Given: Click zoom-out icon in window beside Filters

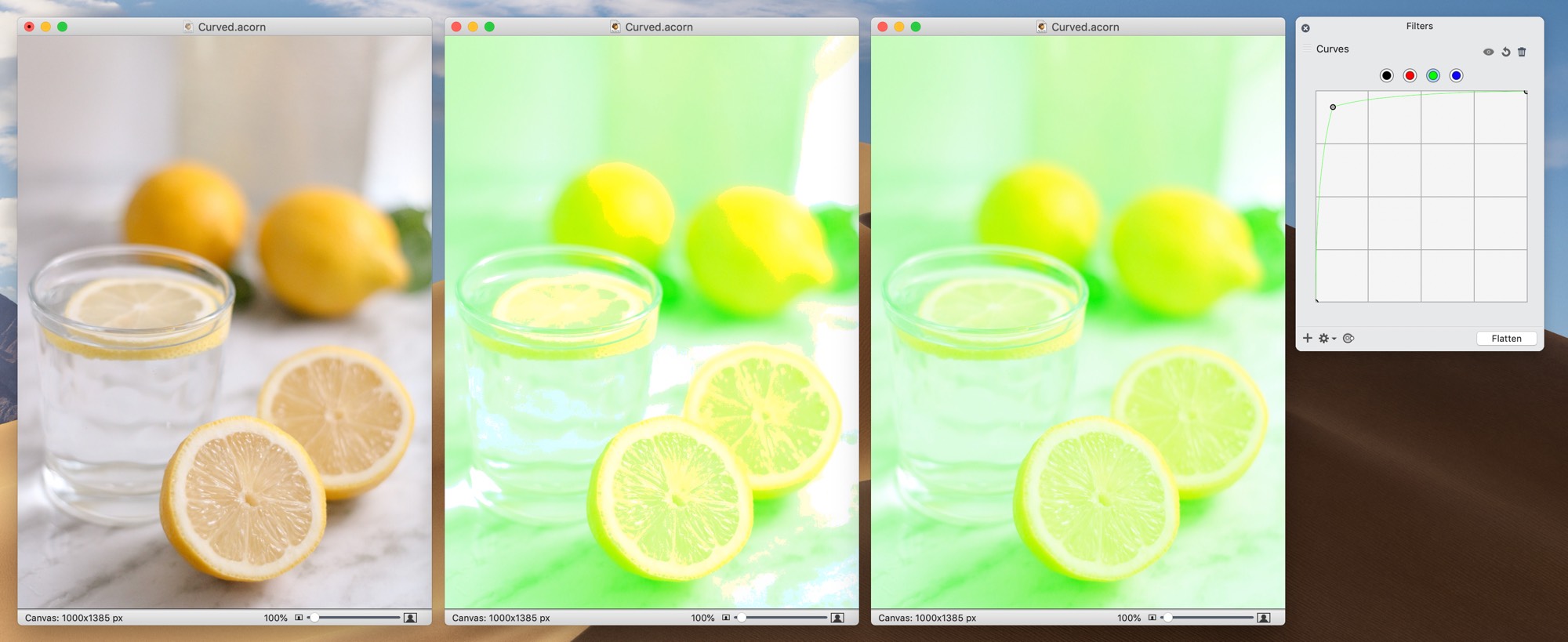Looking at the screenshot, I should click(x=1152, y=618).
